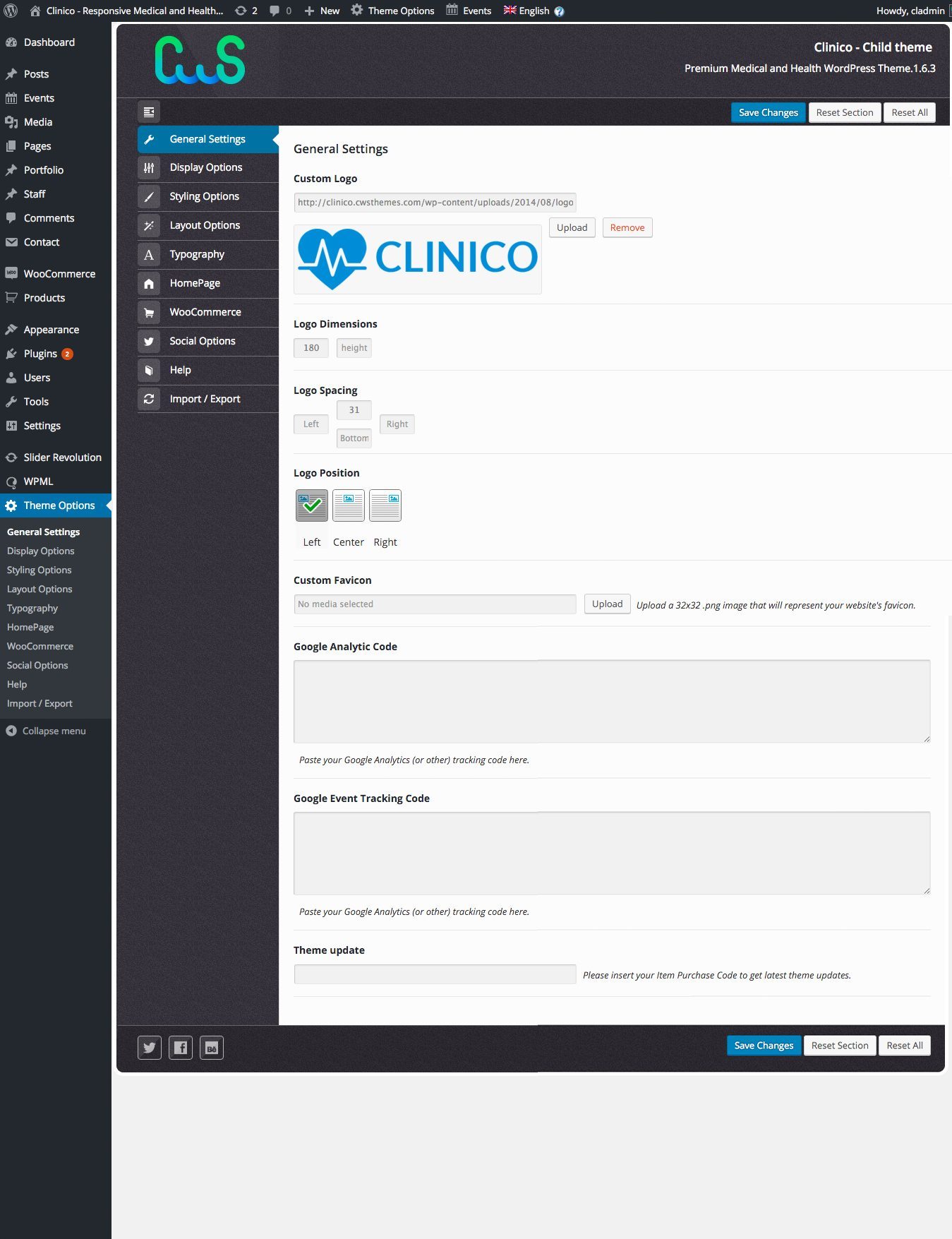Open the Facebook icon in panel footer
952x1239 pixels.
click(181, 1048)
